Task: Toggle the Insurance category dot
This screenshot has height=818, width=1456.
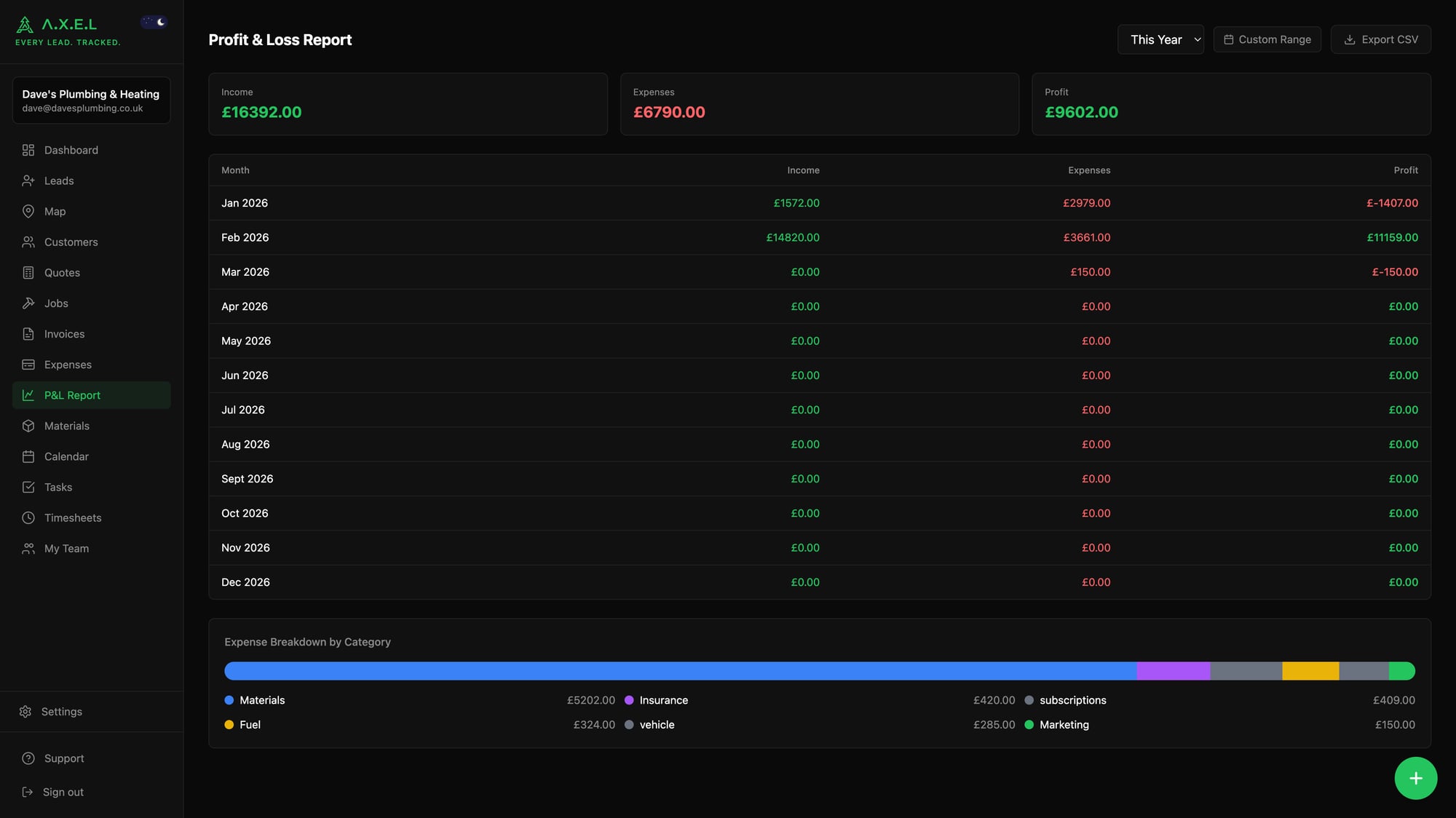Action: coord(628,700)
